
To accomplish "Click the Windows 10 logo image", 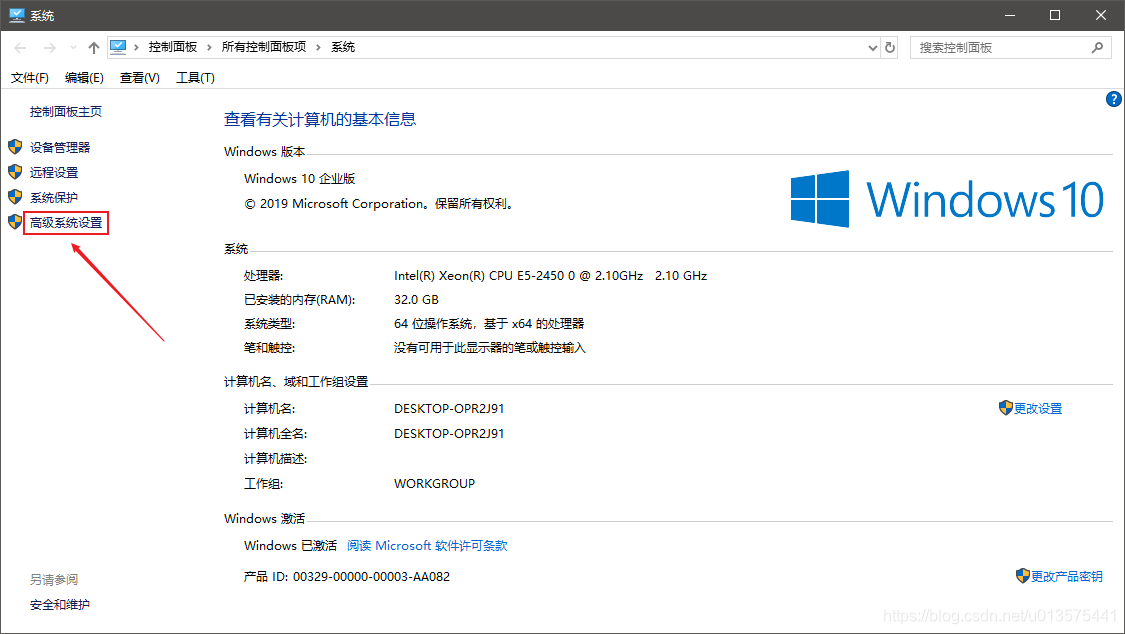I will (x=947, y=199).
